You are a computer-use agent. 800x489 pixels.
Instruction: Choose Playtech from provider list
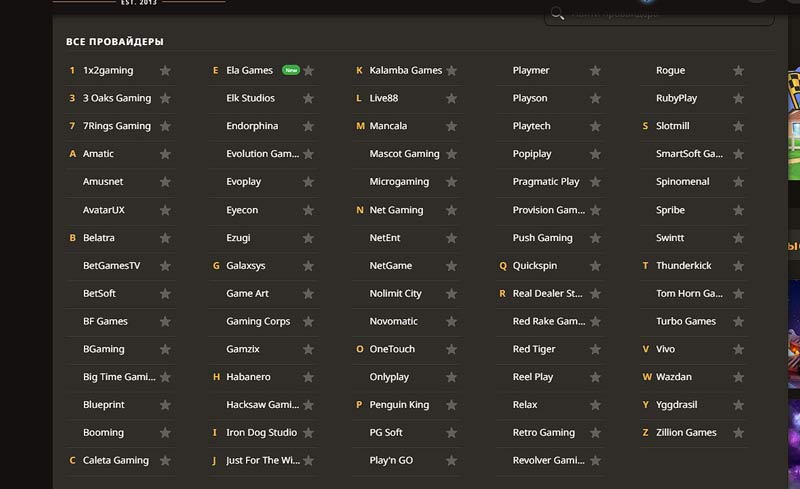tap(531, 126)
